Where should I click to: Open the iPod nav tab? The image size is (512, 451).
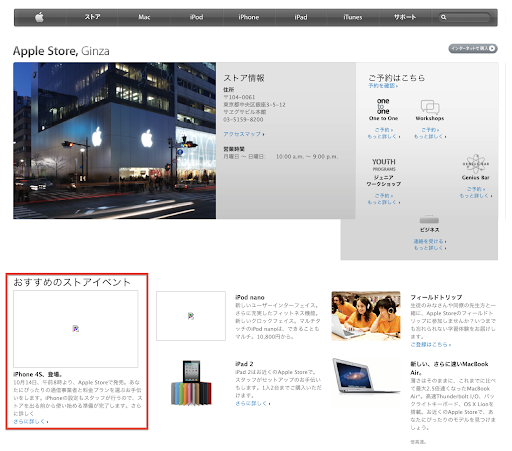tap(196, 17)
